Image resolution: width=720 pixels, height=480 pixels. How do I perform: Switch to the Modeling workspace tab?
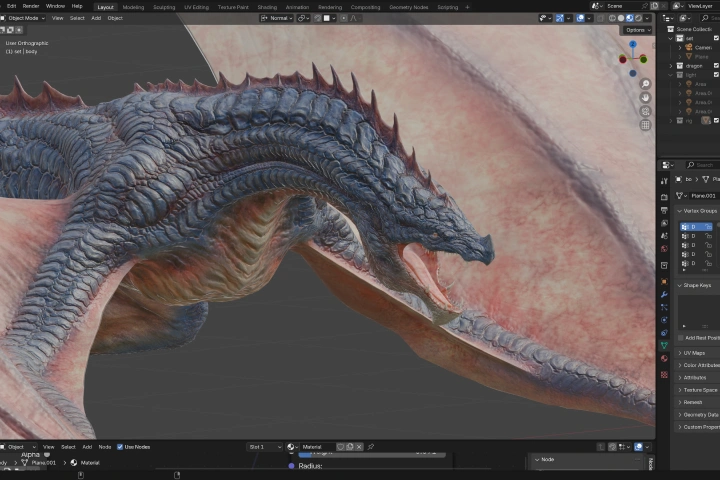pyautogui.click(x=133, y=7)
